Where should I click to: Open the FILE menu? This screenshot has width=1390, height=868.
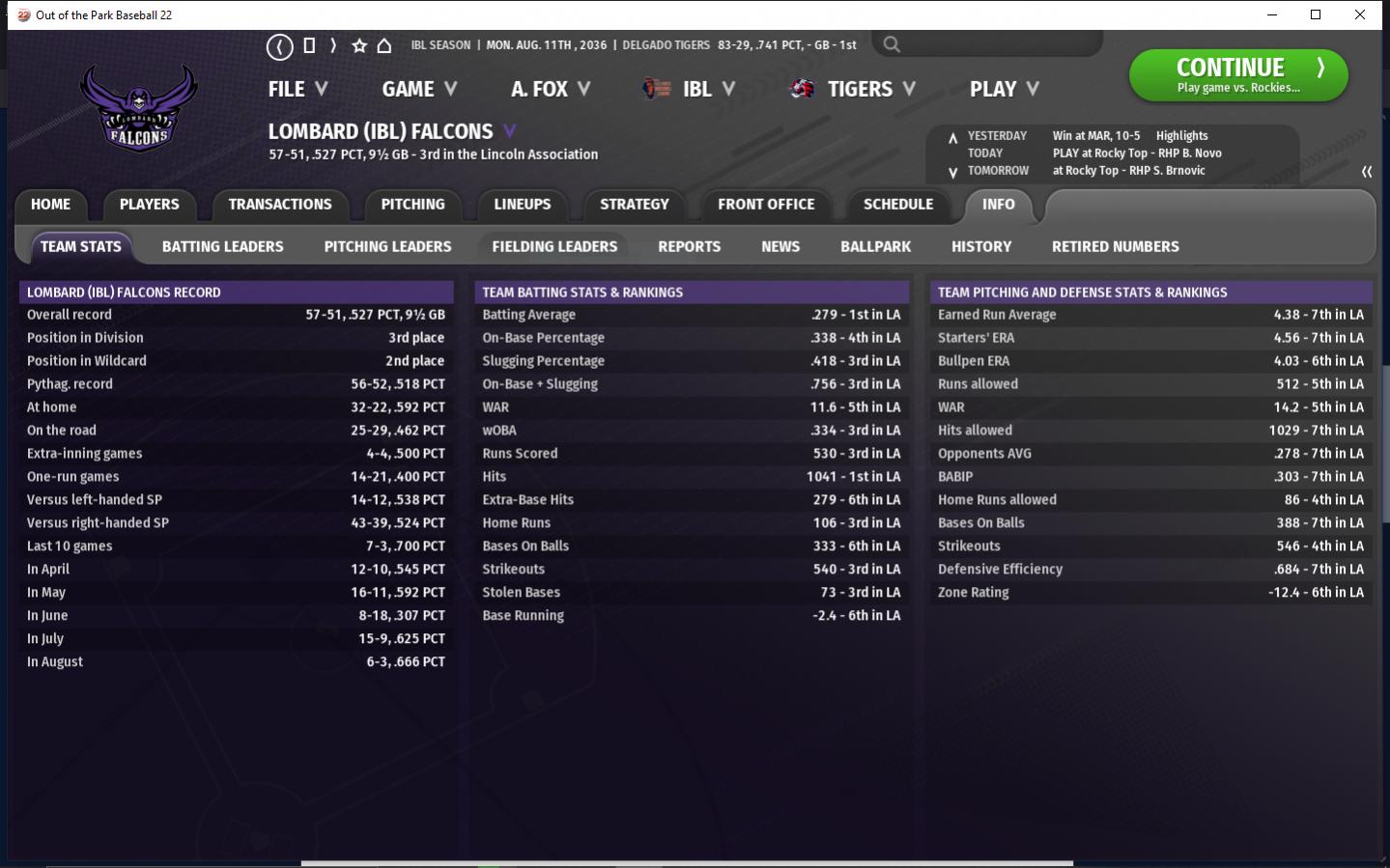point(298,89)
